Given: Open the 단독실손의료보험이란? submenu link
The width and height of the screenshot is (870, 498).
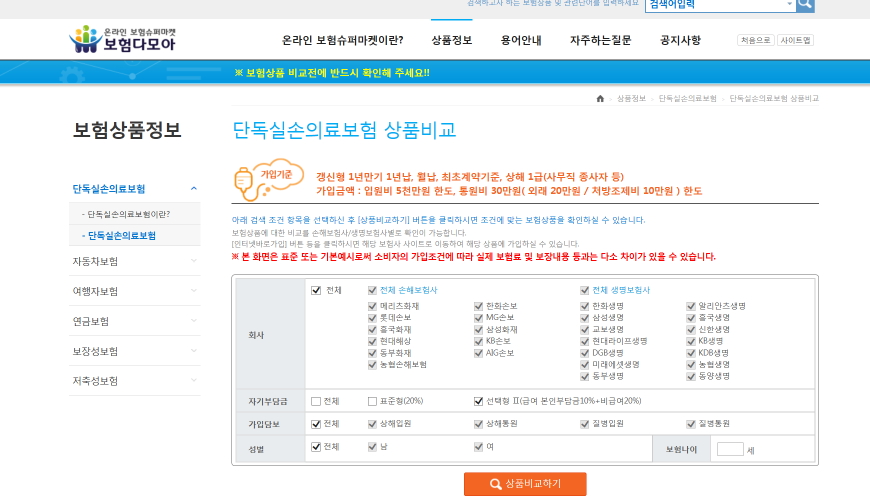Looking at the screenshot, I should (128, 214).
